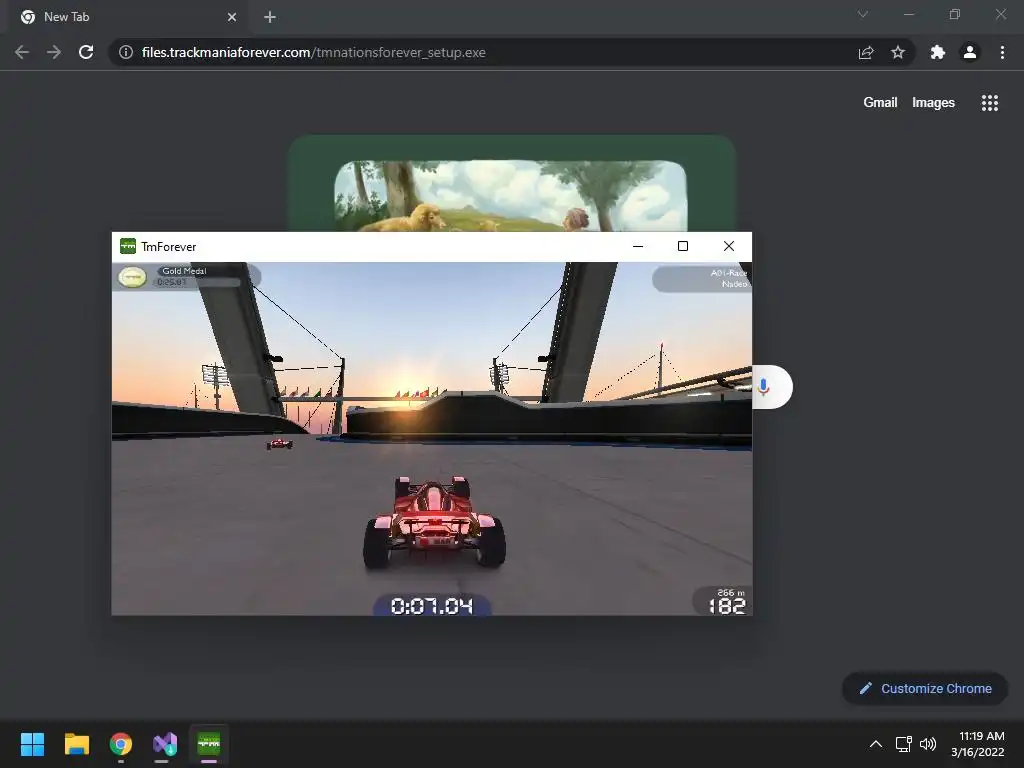The height and width of the screenshot is (768, 1024).
Task: Click Customize Chrome button
Action: [925, 688]
